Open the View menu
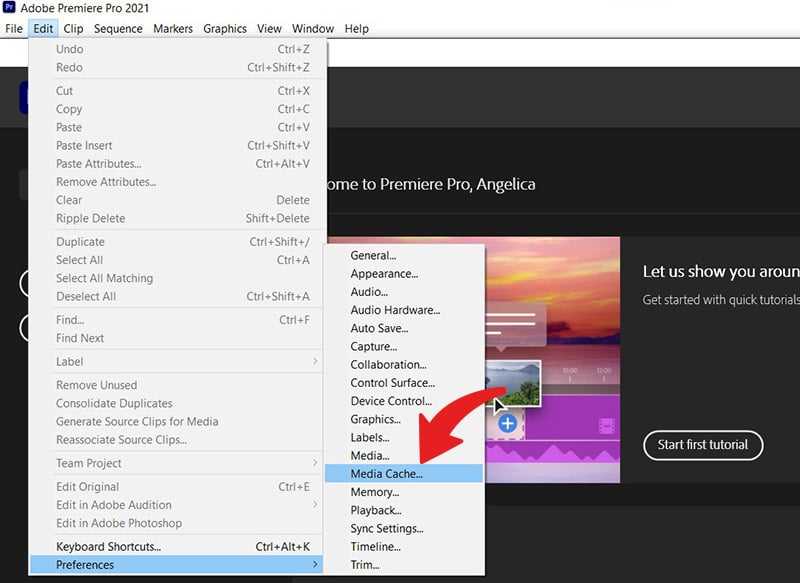Screen dimensions: 800x583 pos(269,29)
